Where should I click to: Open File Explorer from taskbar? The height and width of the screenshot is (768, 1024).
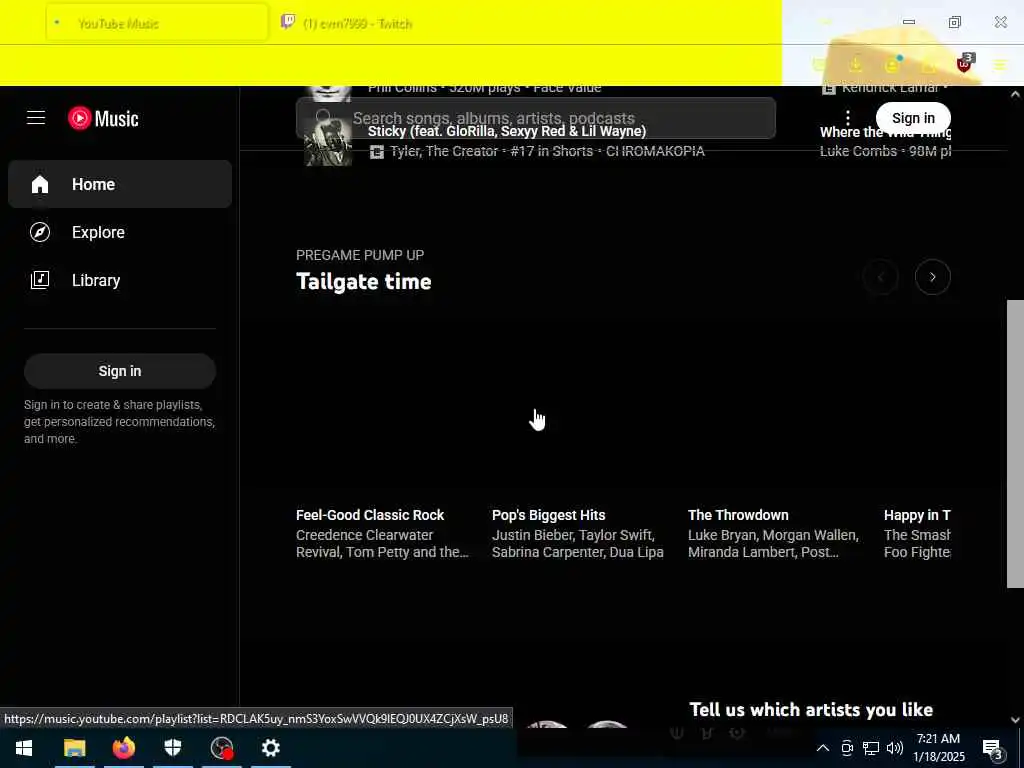click(x=74, y=748)
